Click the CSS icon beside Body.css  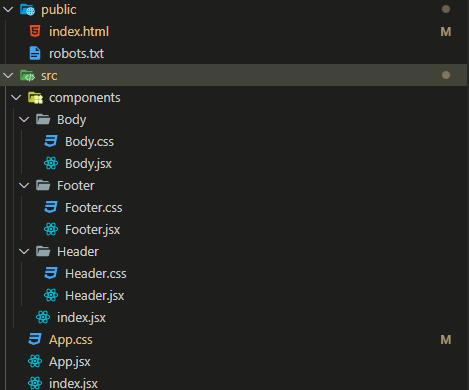pos(51,141)
